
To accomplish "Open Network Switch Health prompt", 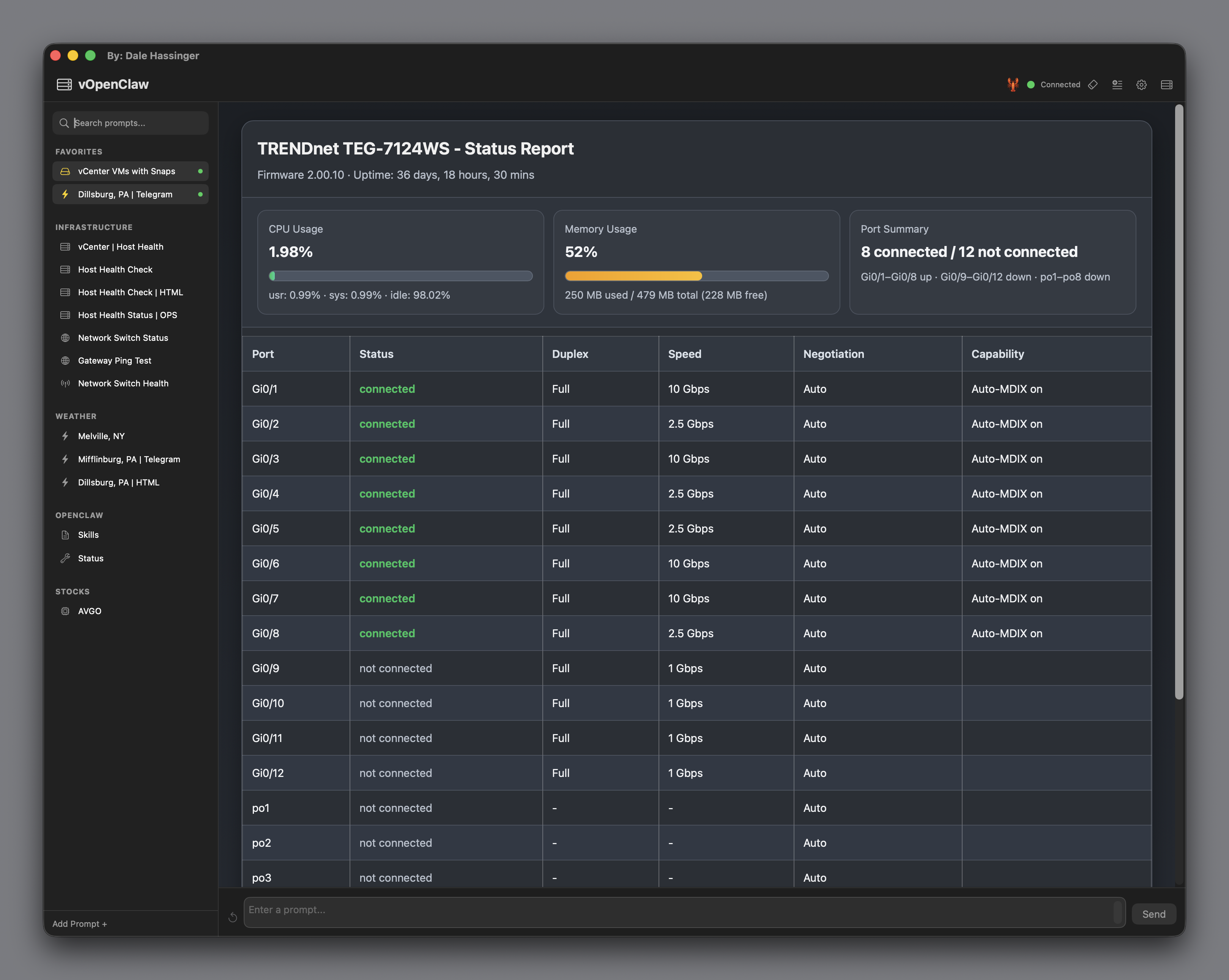I will click(x=123, y=383).
